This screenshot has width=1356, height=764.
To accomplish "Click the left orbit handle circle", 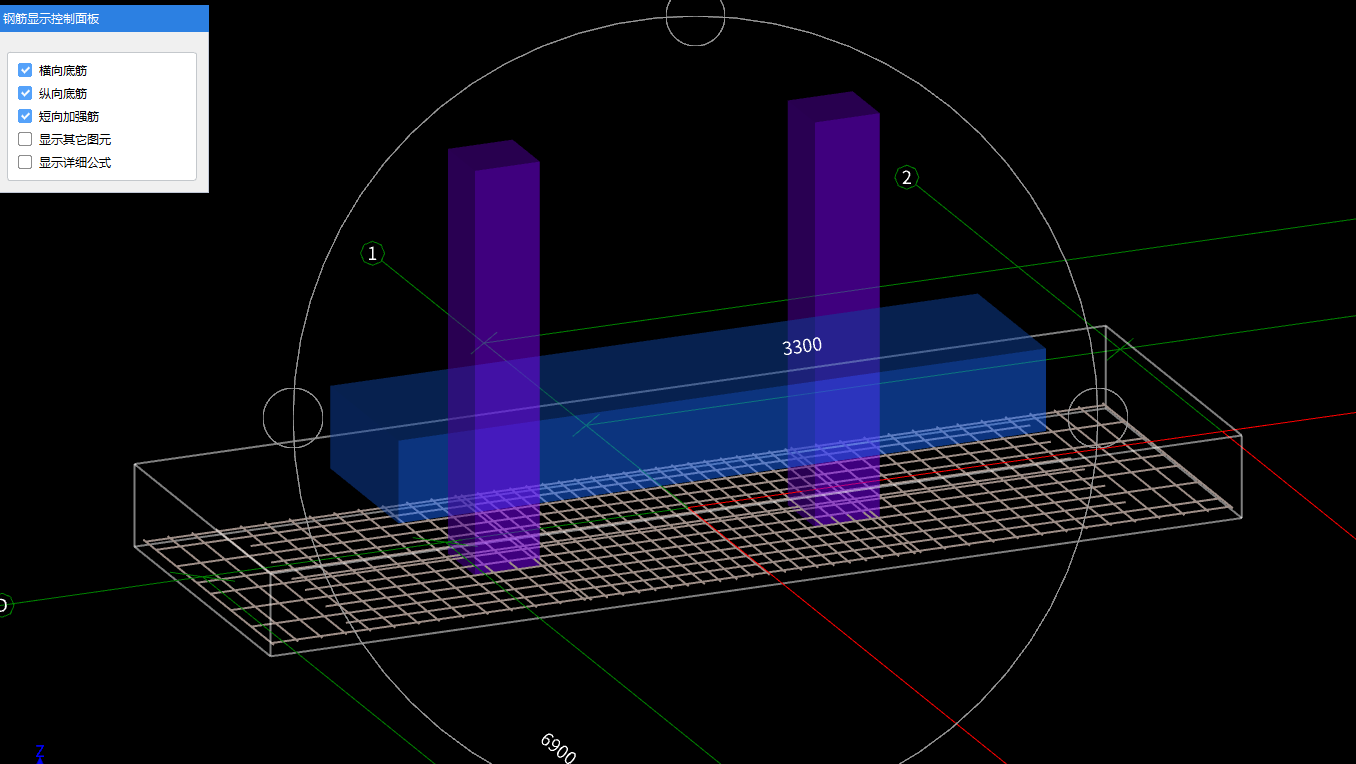I will (x=293, y=417).
